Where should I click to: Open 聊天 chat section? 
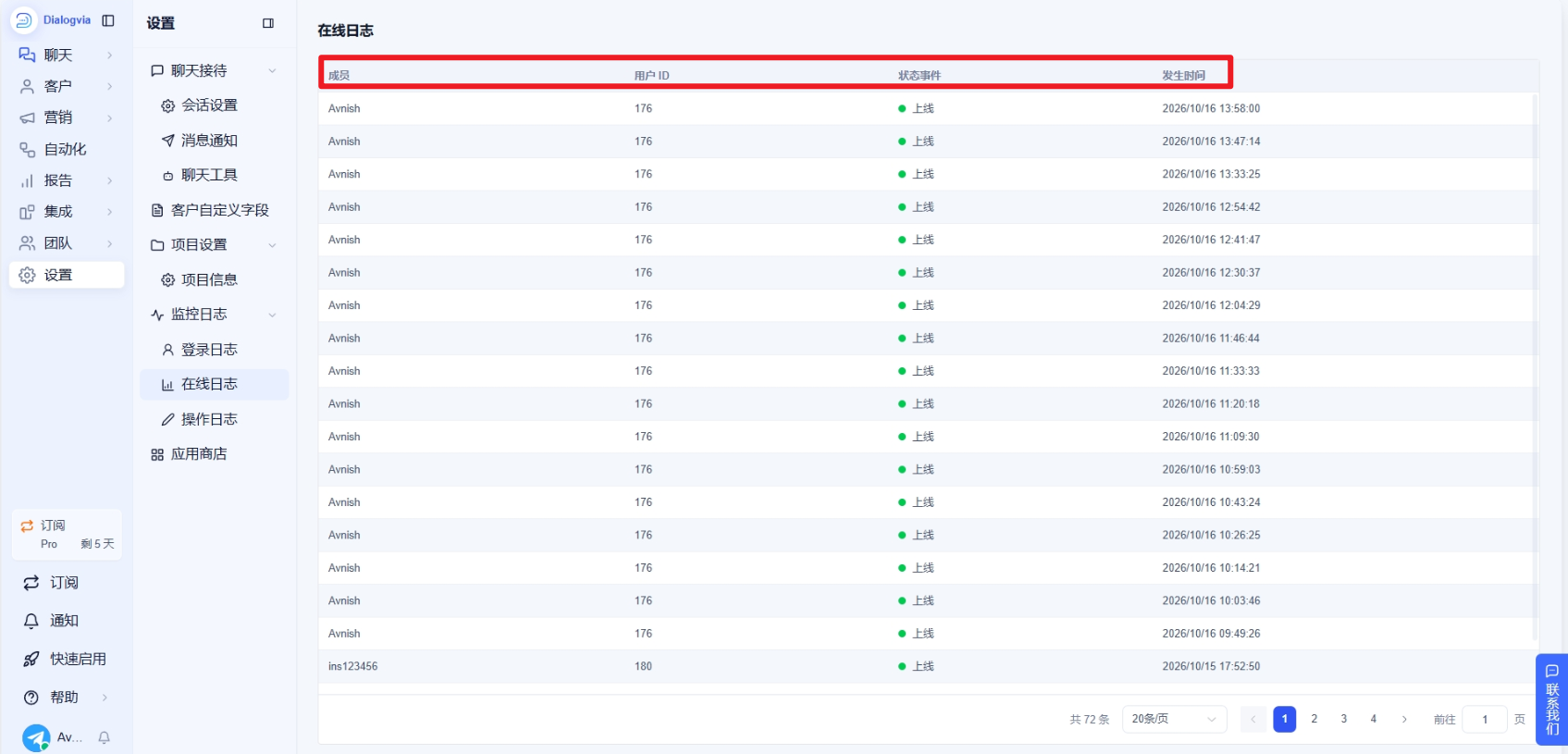tap(67, 56)
